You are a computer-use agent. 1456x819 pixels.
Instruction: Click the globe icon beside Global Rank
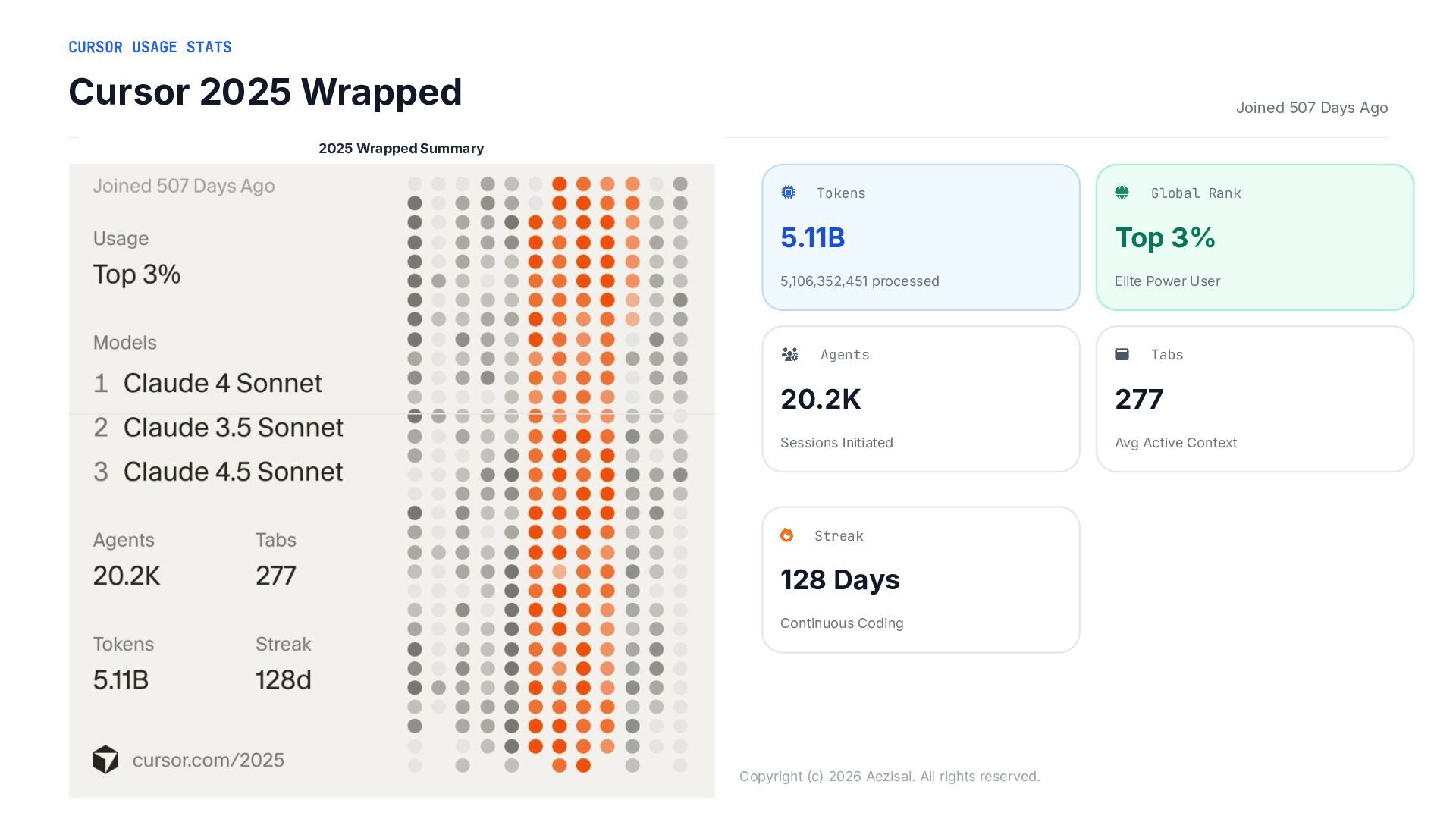pos(1122,193)
